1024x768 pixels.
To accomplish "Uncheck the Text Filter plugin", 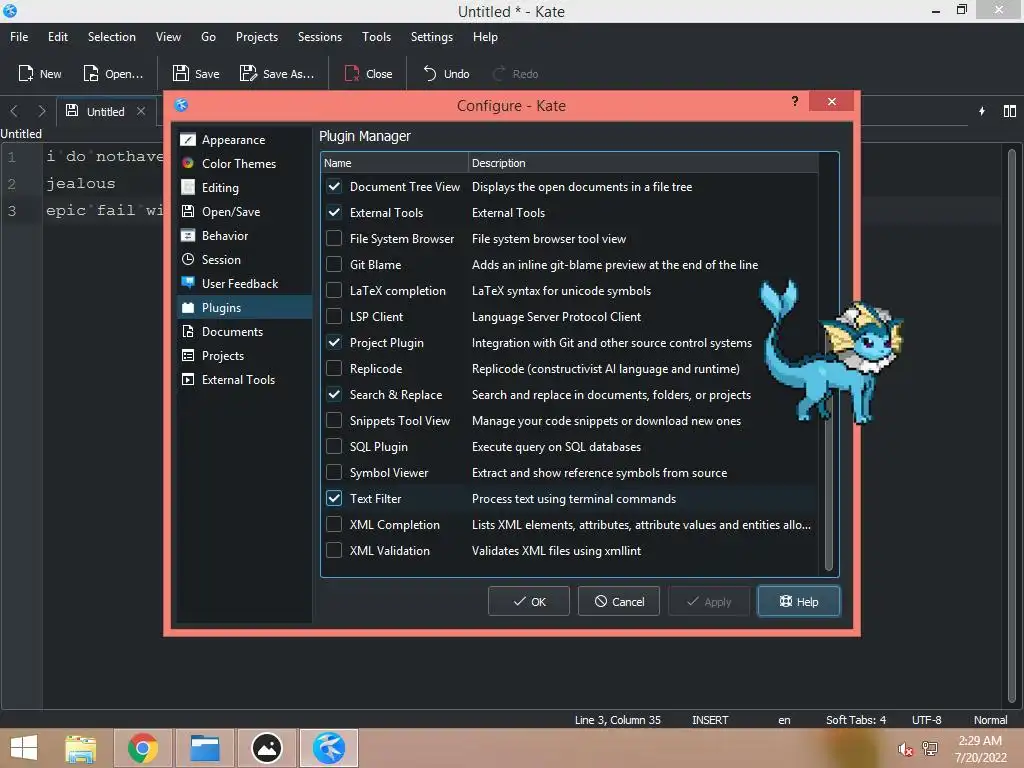I will point(334,499).
